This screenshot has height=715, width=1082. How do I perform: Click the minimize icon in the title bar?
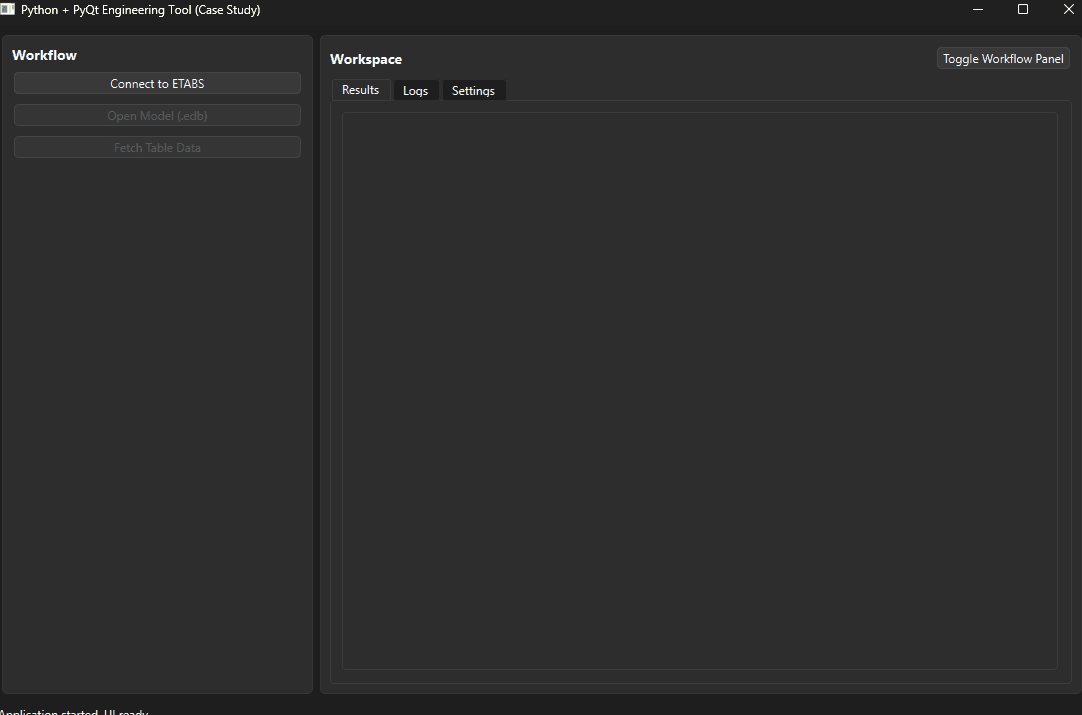coord(977,9)
